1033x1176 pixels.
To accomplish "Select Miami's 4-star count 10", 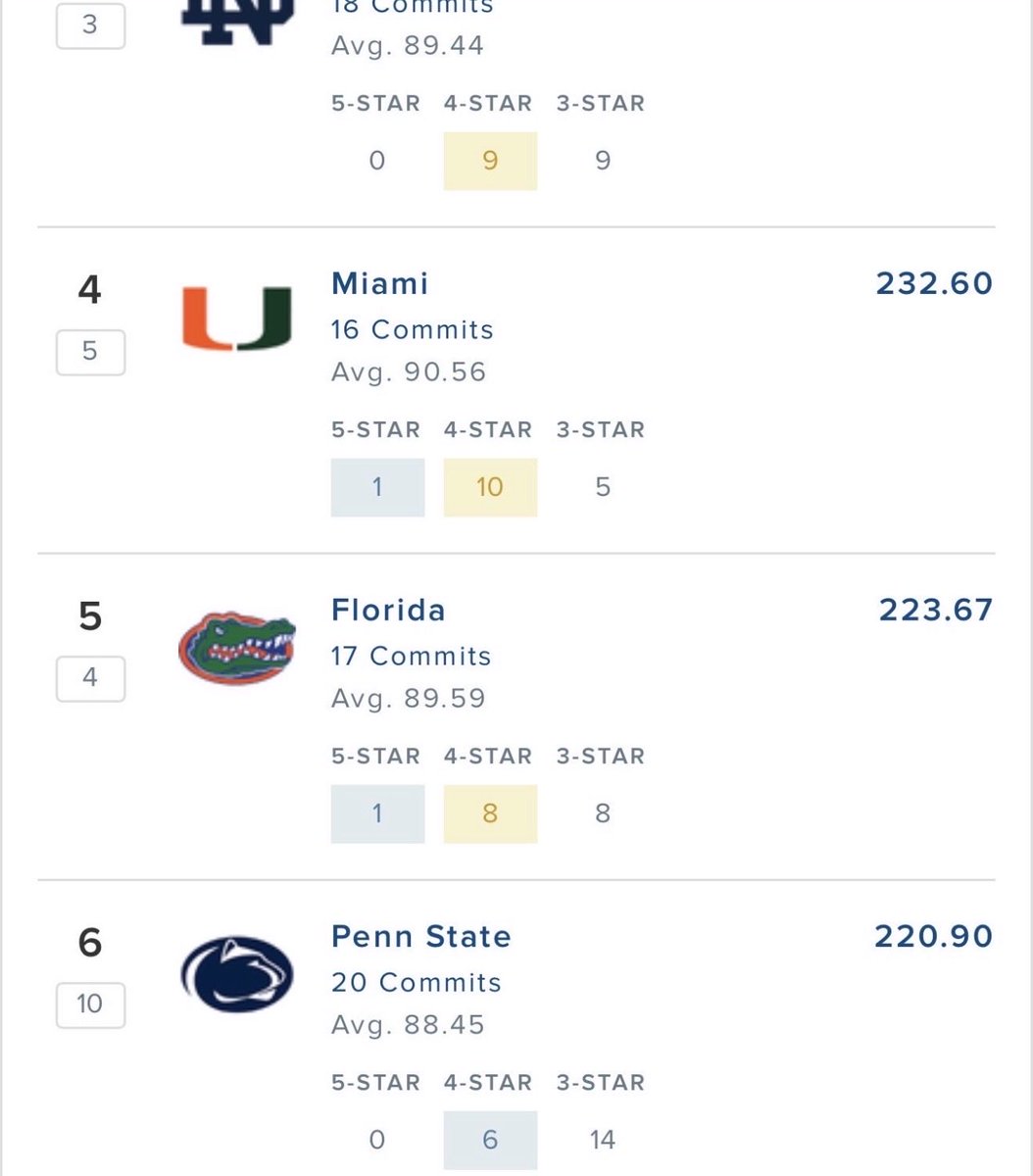I will (x=490, y=487).
